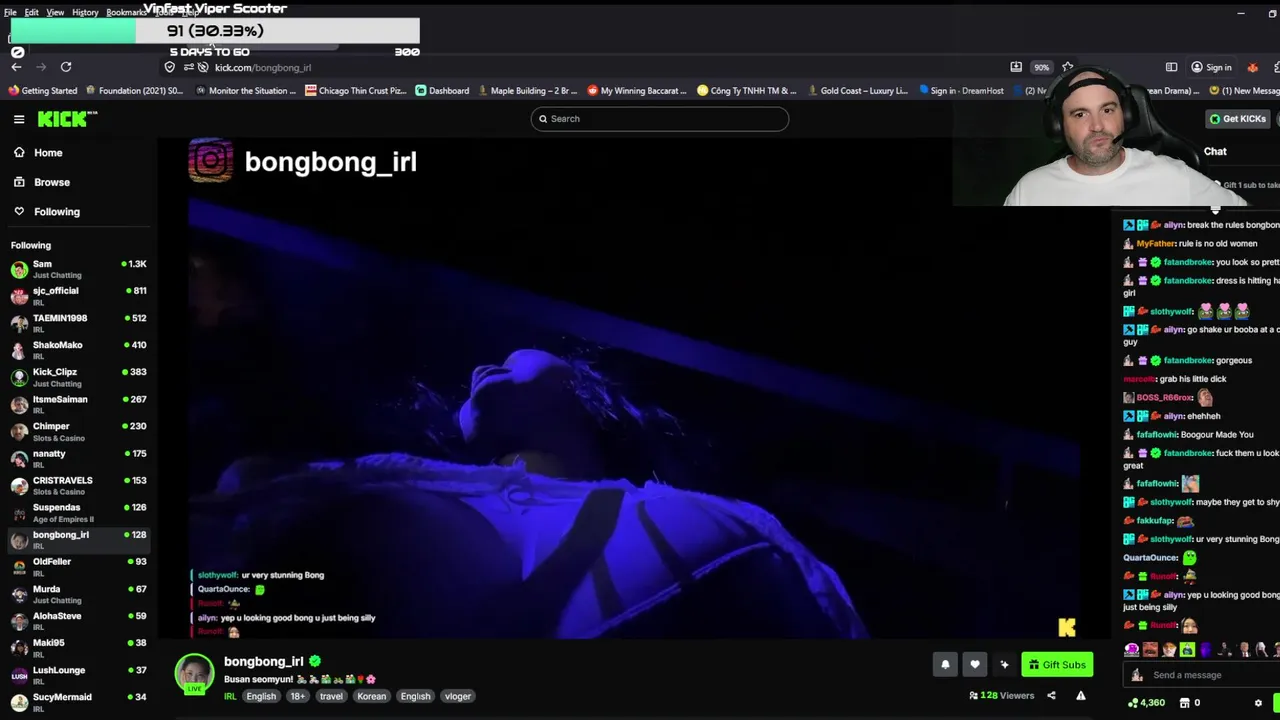Viewport: 1280px width, 720px height.
Task: Open the Monitor the Situation bookmark
Action: click(246, 90)
